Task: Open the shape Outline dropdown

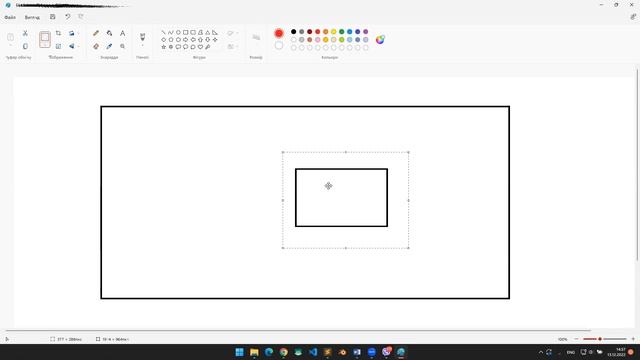Action: coord(232,33)
